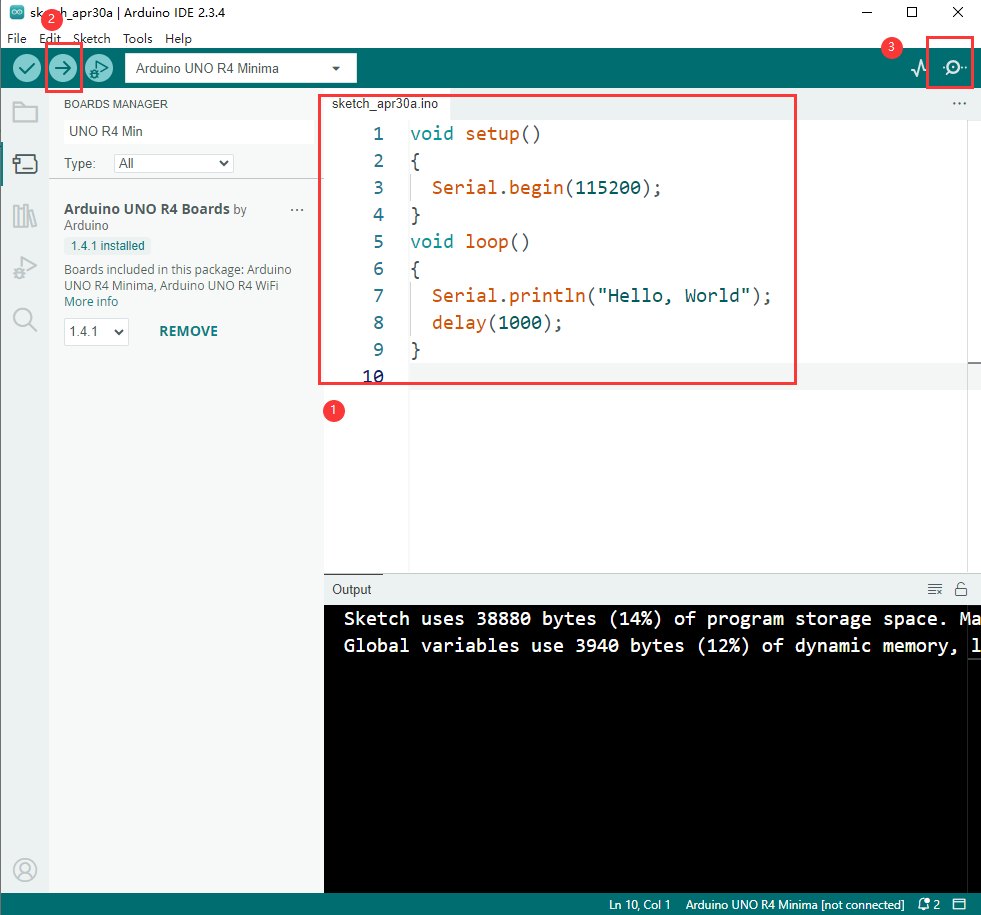Toggle the output scroll lock icon
Image resolution: width=981 pixels, height=915 pixels.
[x=961, y=589]
